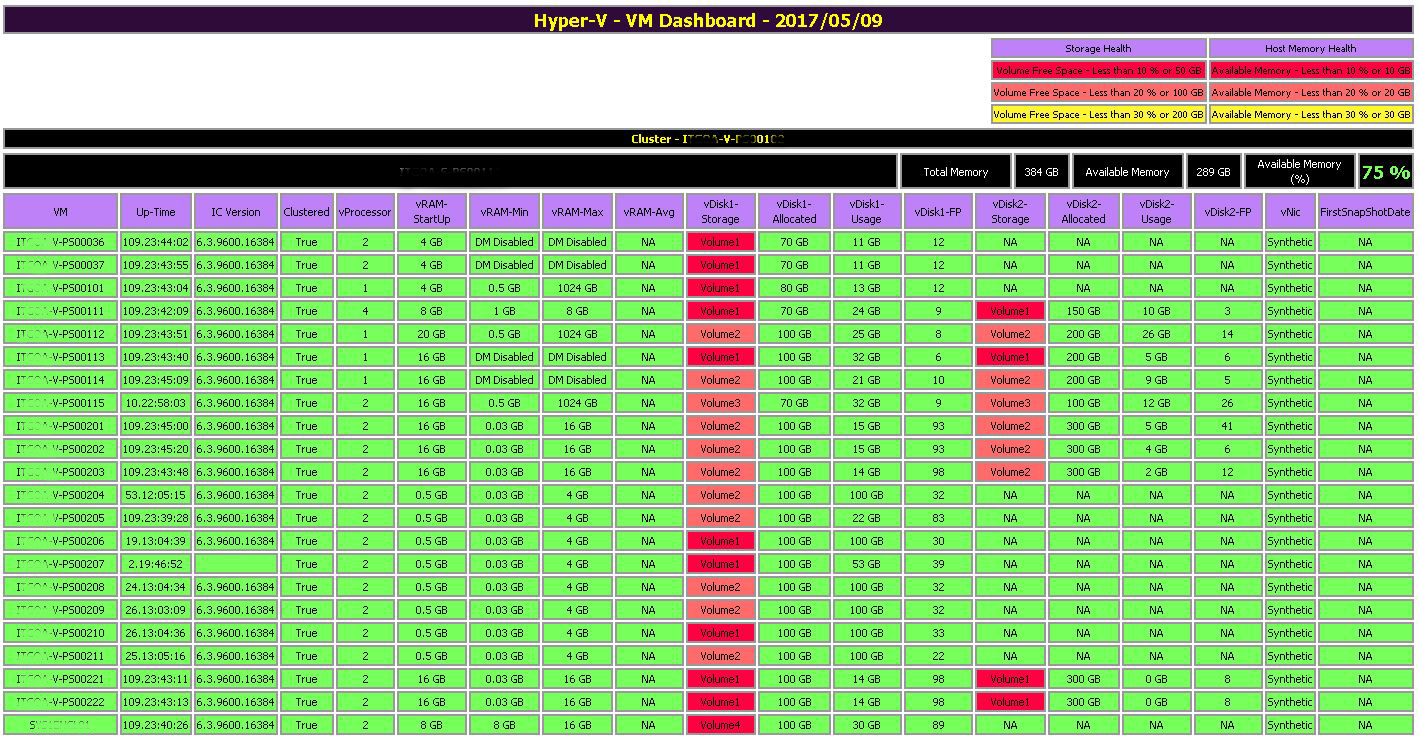1419x737 pixels.
Task: Click yellow Available Memory less than 30% legend
Action: [x=1310, y=114]
